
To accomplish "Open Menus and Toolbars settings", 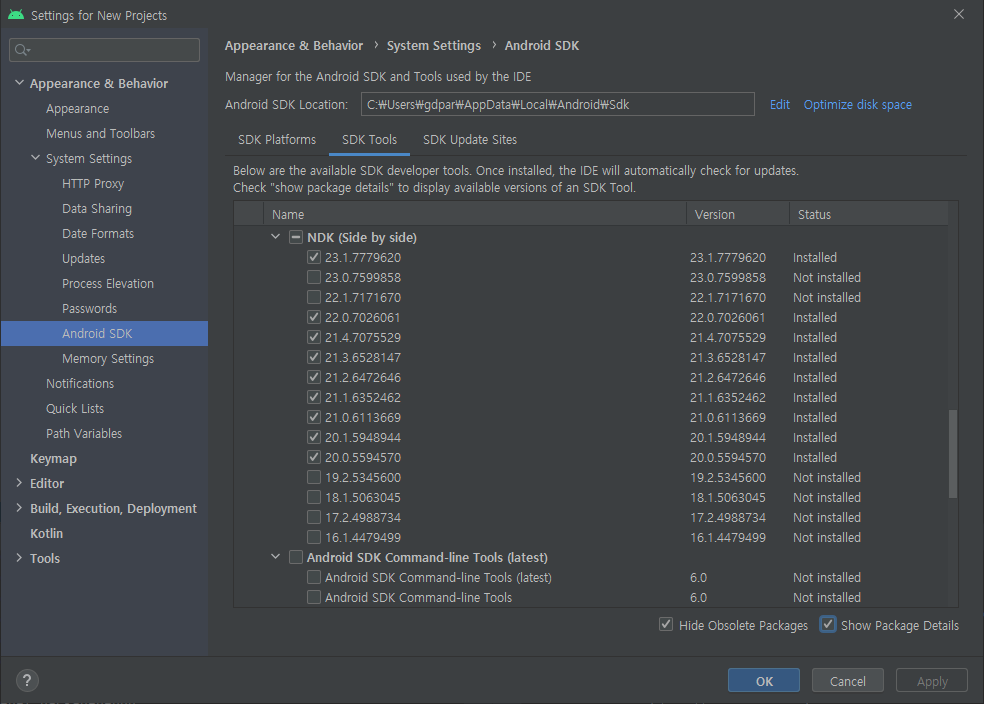I will 100,134.
